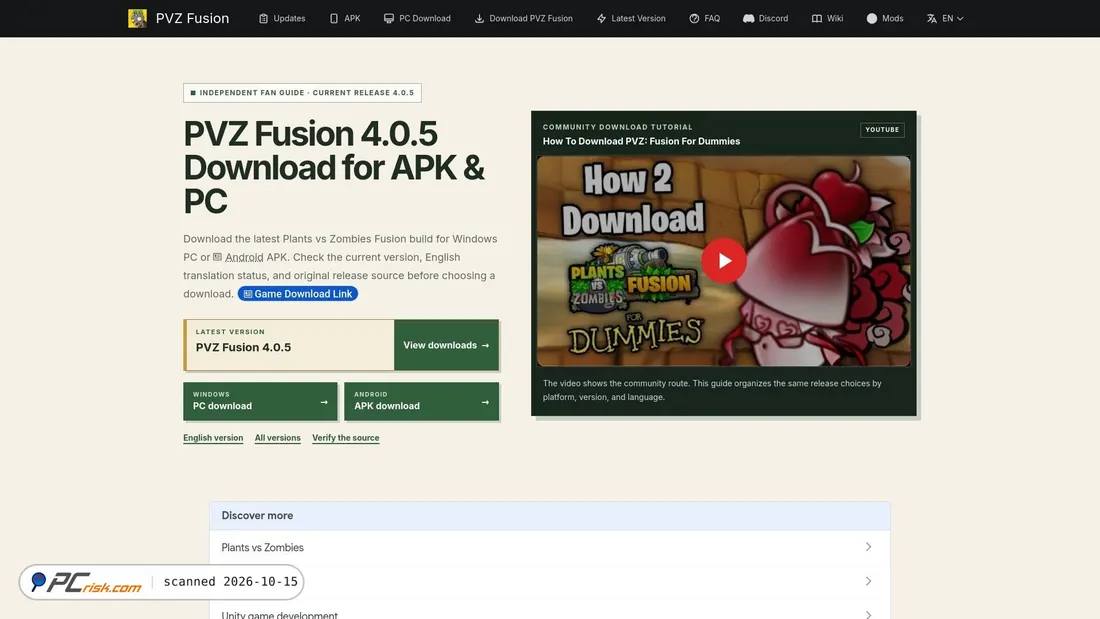The height and width of the screenshot is (619, 1100).
Task: Expand the second Discover more row chevron
Action: pyautogui.click(x=868, y=581)
